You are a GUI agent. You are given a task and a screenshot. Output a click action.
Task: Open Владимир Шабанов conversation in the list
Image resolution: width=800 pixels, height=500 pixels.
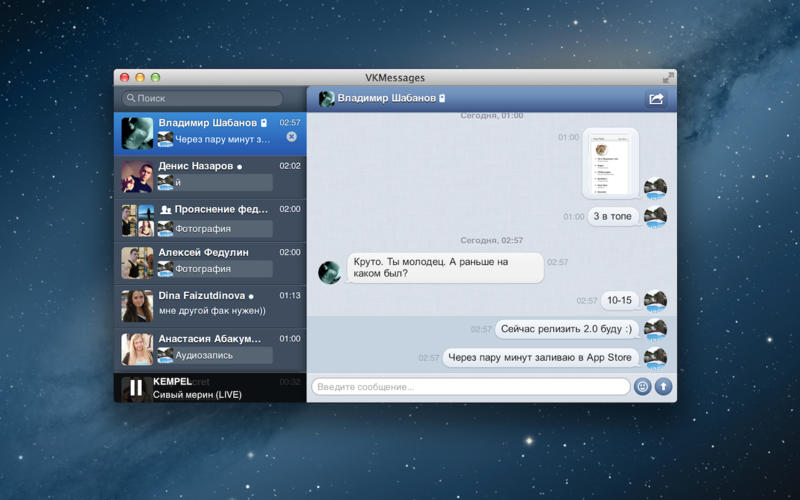[210, 134]
